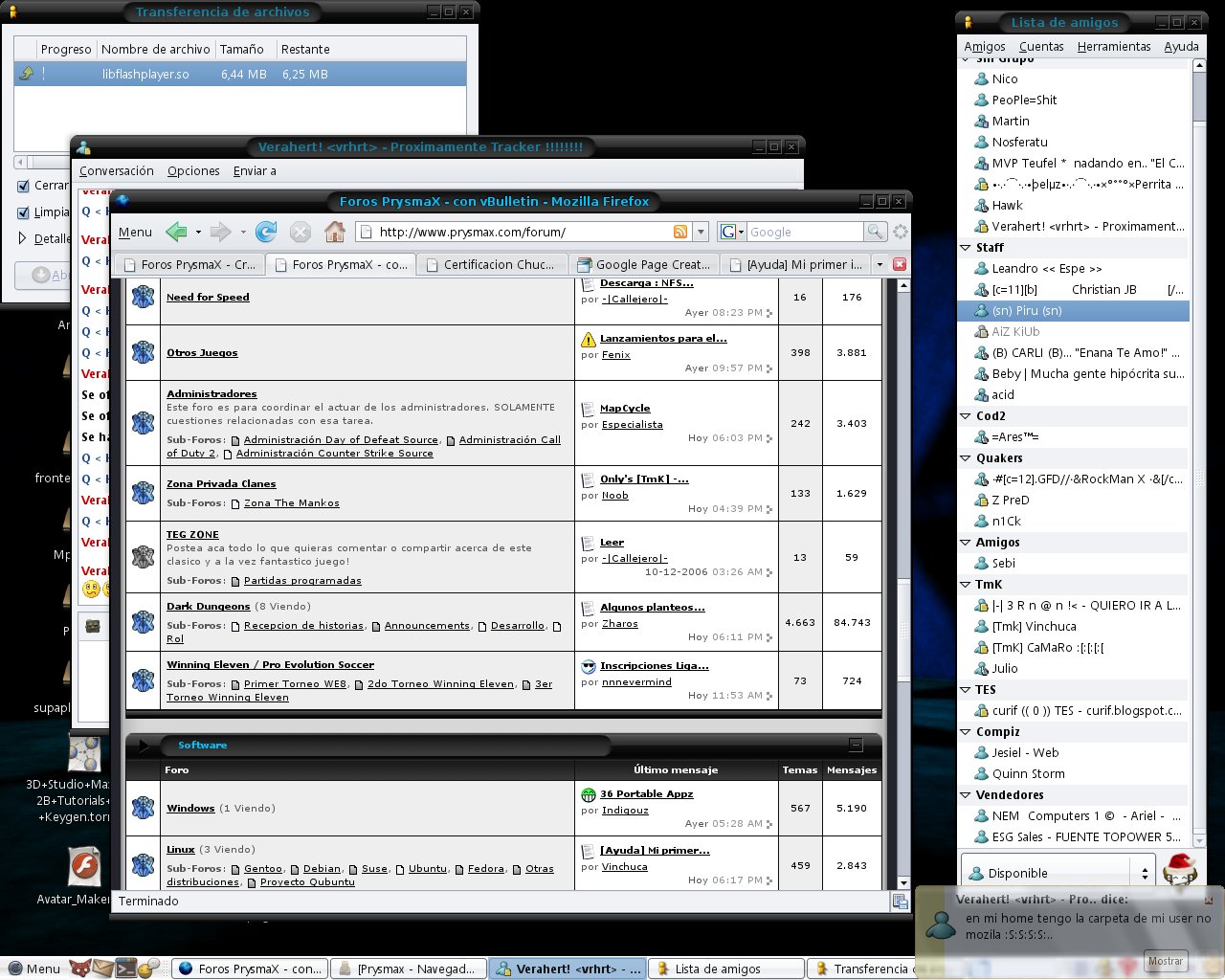Collapse the Cod2 group in buddy list
The height and width of the screenshot is (980, 1225).
click(x=966, y=416)
